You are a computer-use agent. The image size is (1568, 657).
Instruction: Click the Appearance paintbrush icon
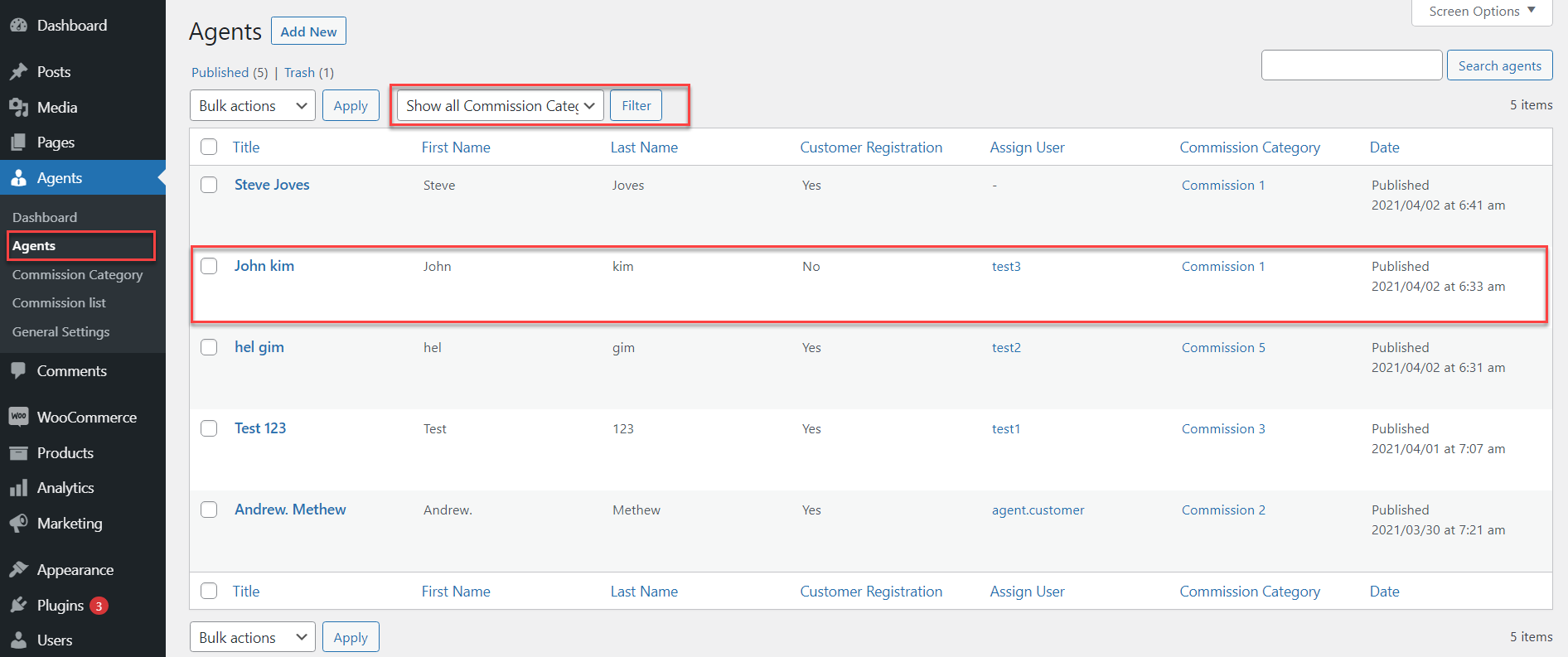coord(18,570)
